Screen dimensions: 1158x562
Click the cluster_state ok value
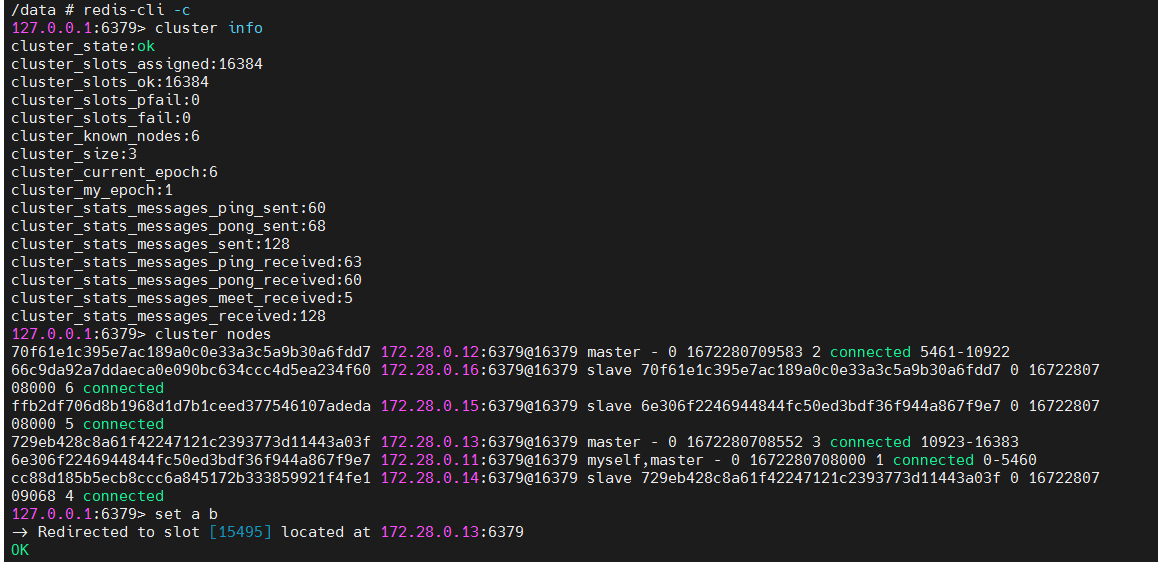pos(145,46)
